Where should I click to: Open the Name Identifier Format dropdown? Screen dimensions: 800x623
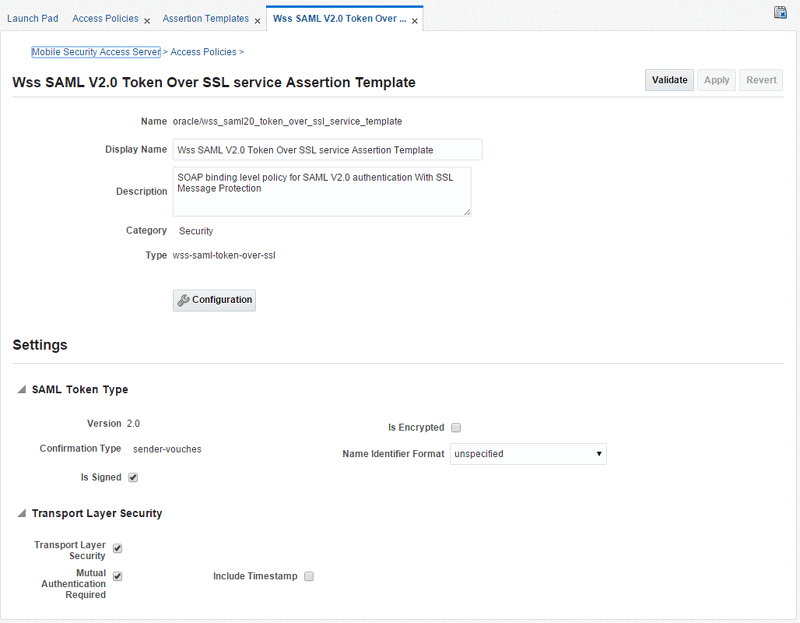(528, 454)
